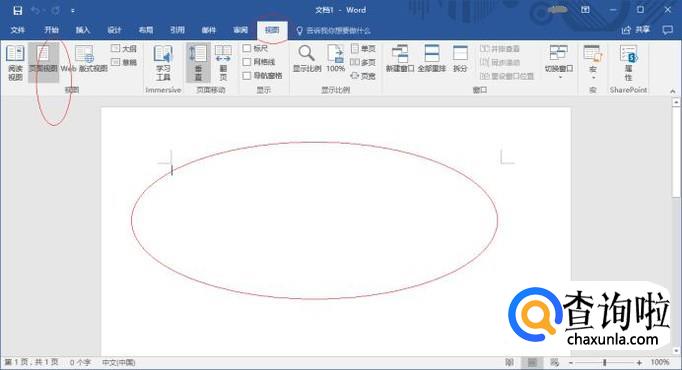Click the Split window icon
The width and height of the screenshot is (682, 370).
click(460, 58)
